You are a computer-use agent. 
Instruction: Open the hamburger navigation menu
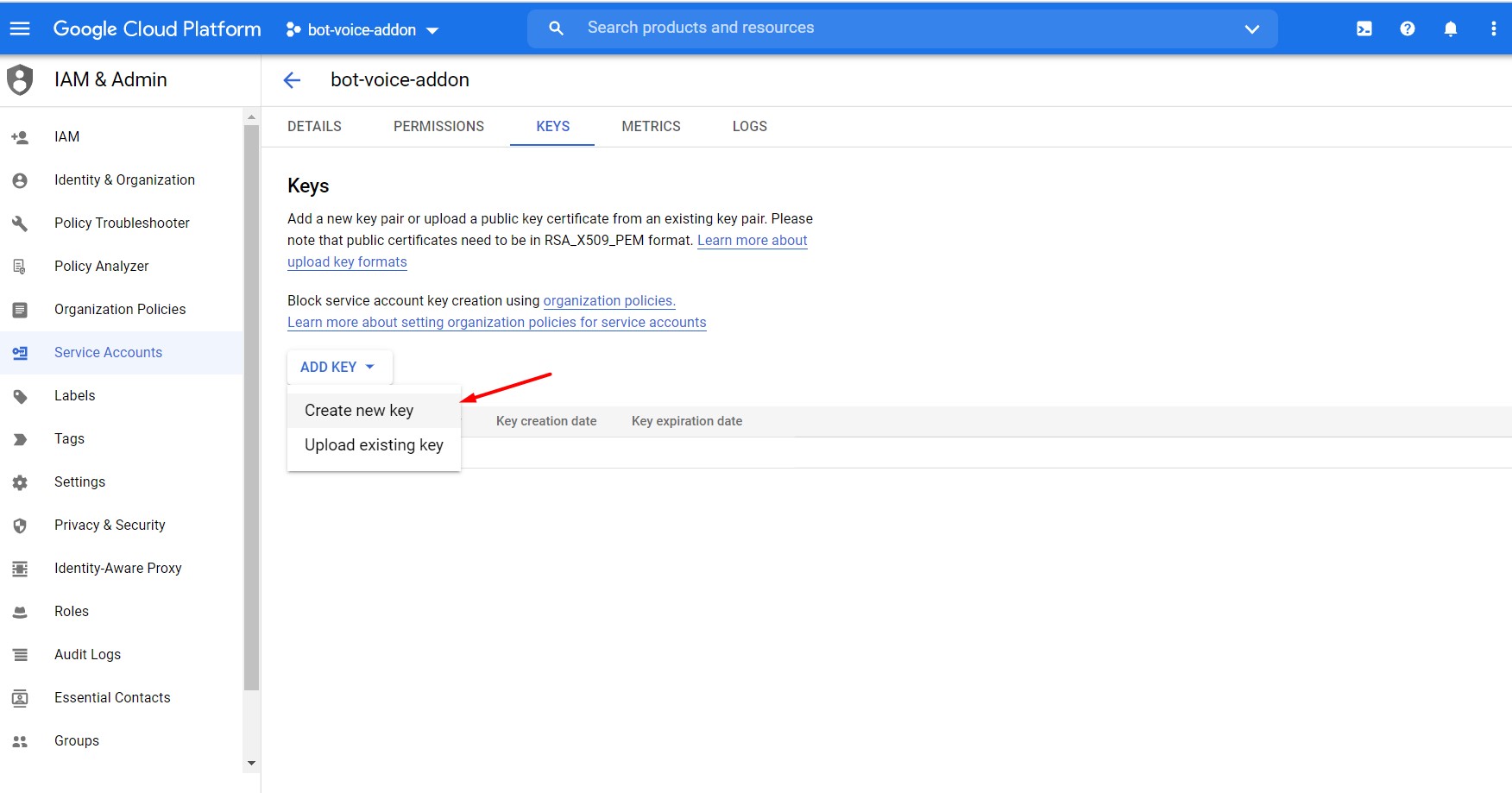pos(20,28)
